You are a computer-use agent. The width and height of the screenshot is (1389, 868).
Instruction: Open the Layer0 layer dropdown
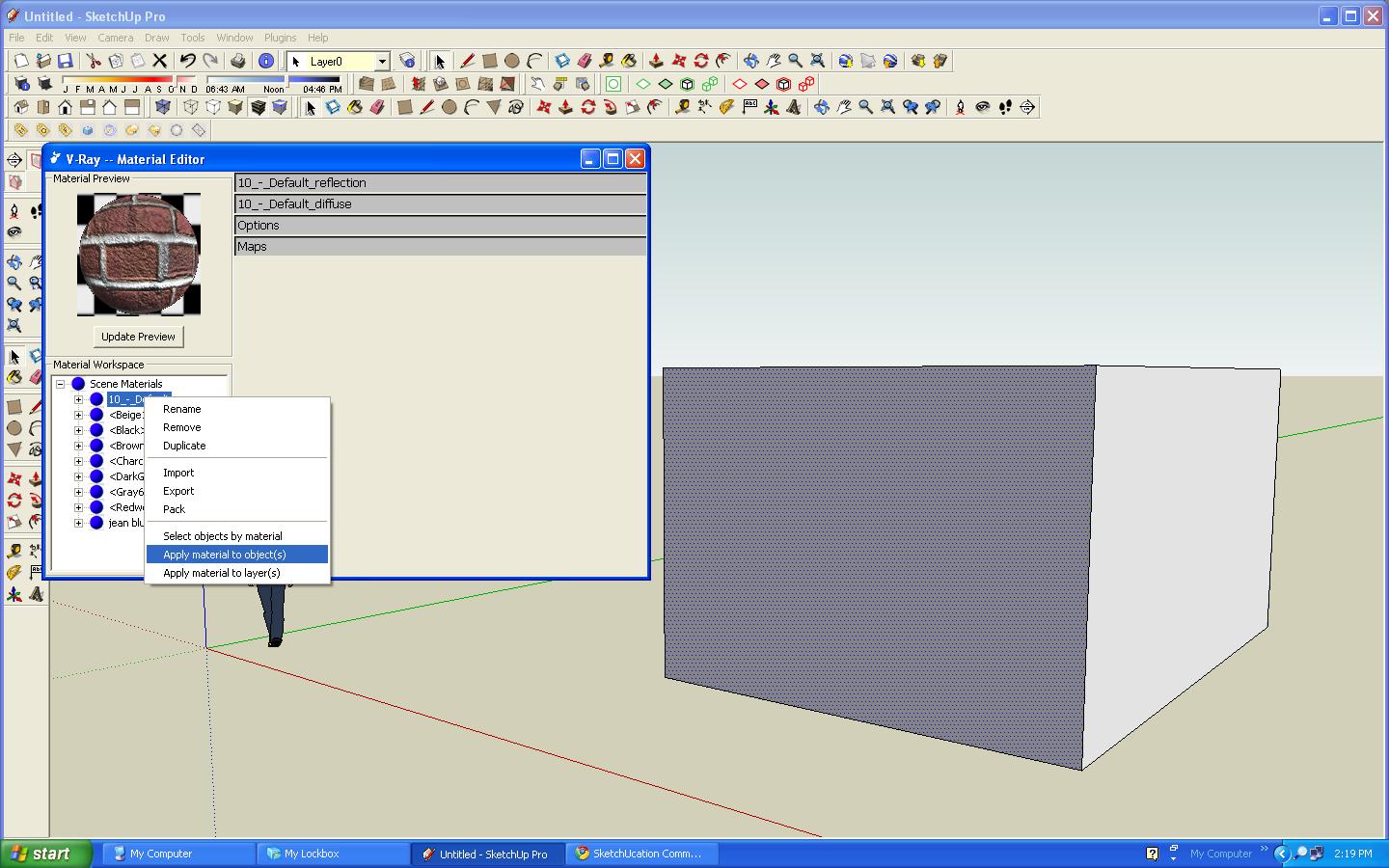[x=381, y=61]
